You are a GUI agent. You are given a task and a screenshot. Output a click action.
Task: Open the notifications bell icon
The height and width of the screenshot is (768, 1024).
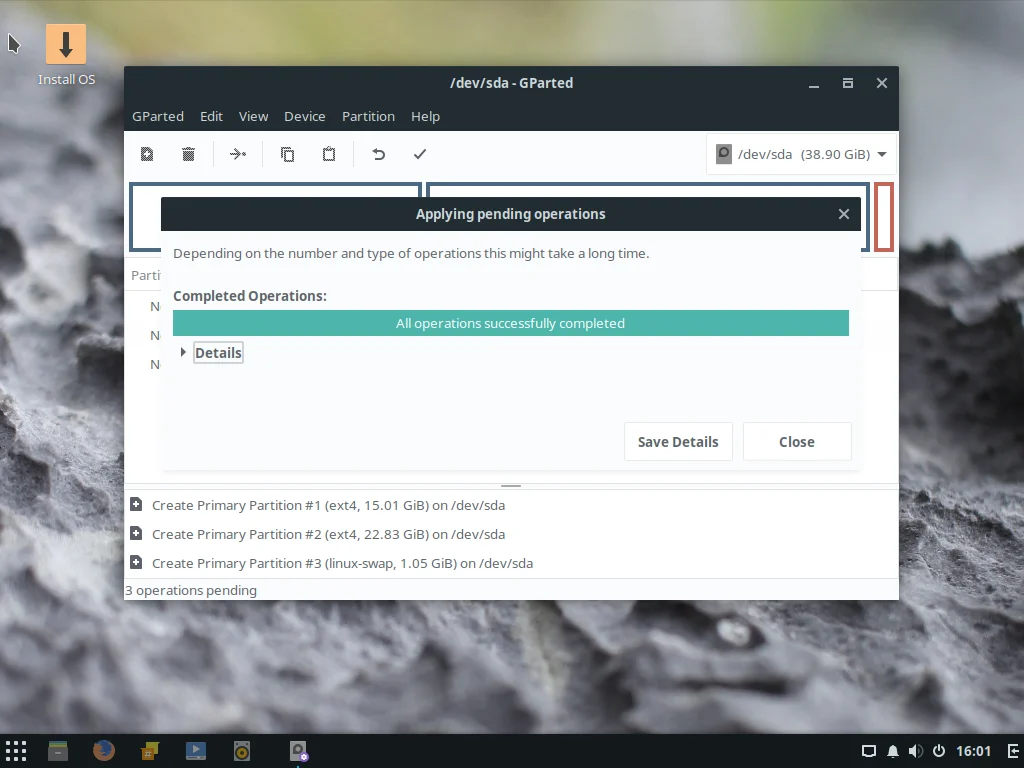click(893, 751)
